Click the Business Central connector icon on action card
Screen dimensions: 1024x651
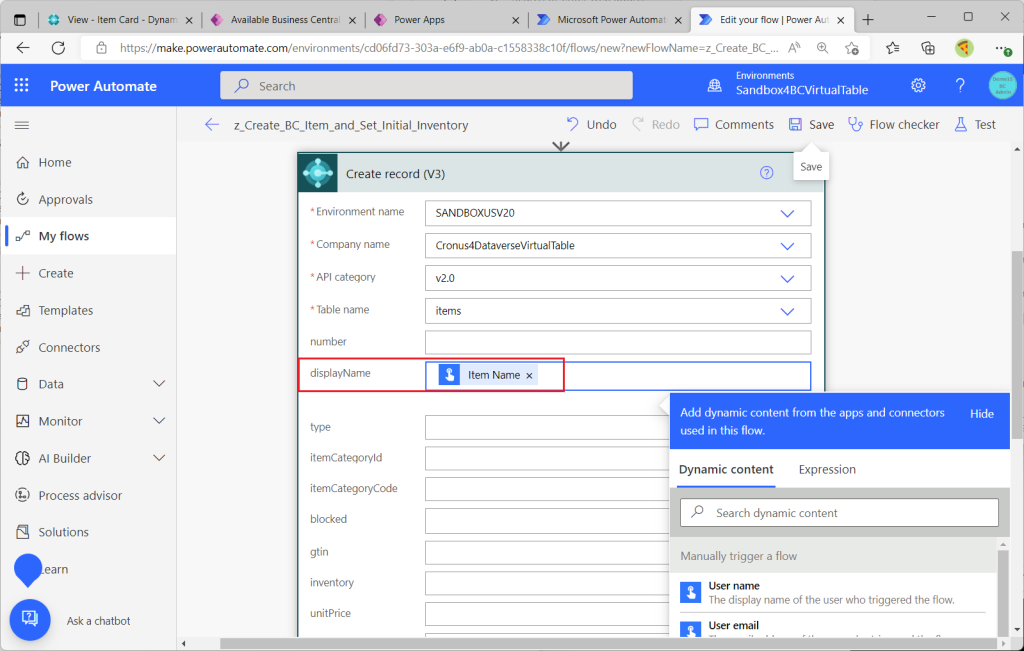pos(318,173)
